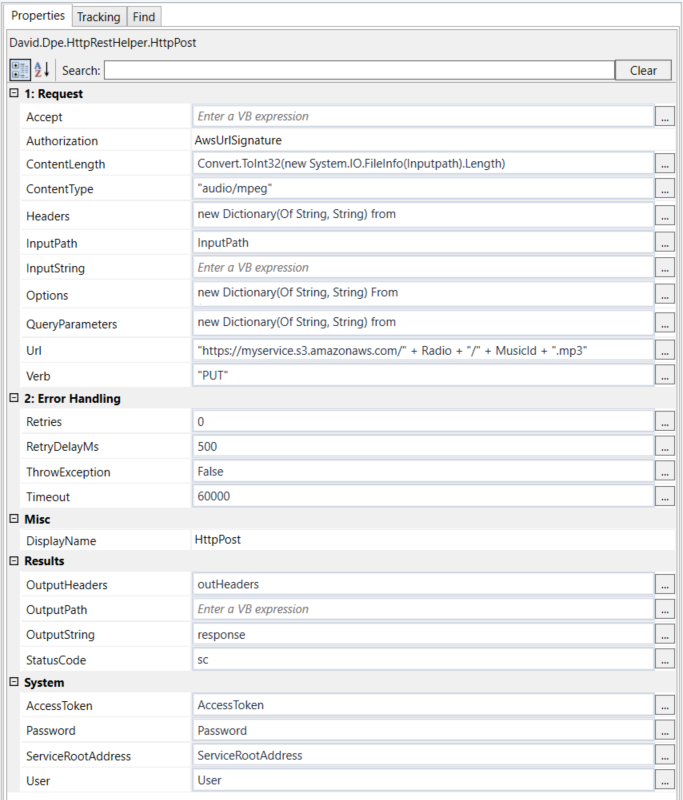
Task: Collapse the 1: Request section
Action: tap(14, 94)
